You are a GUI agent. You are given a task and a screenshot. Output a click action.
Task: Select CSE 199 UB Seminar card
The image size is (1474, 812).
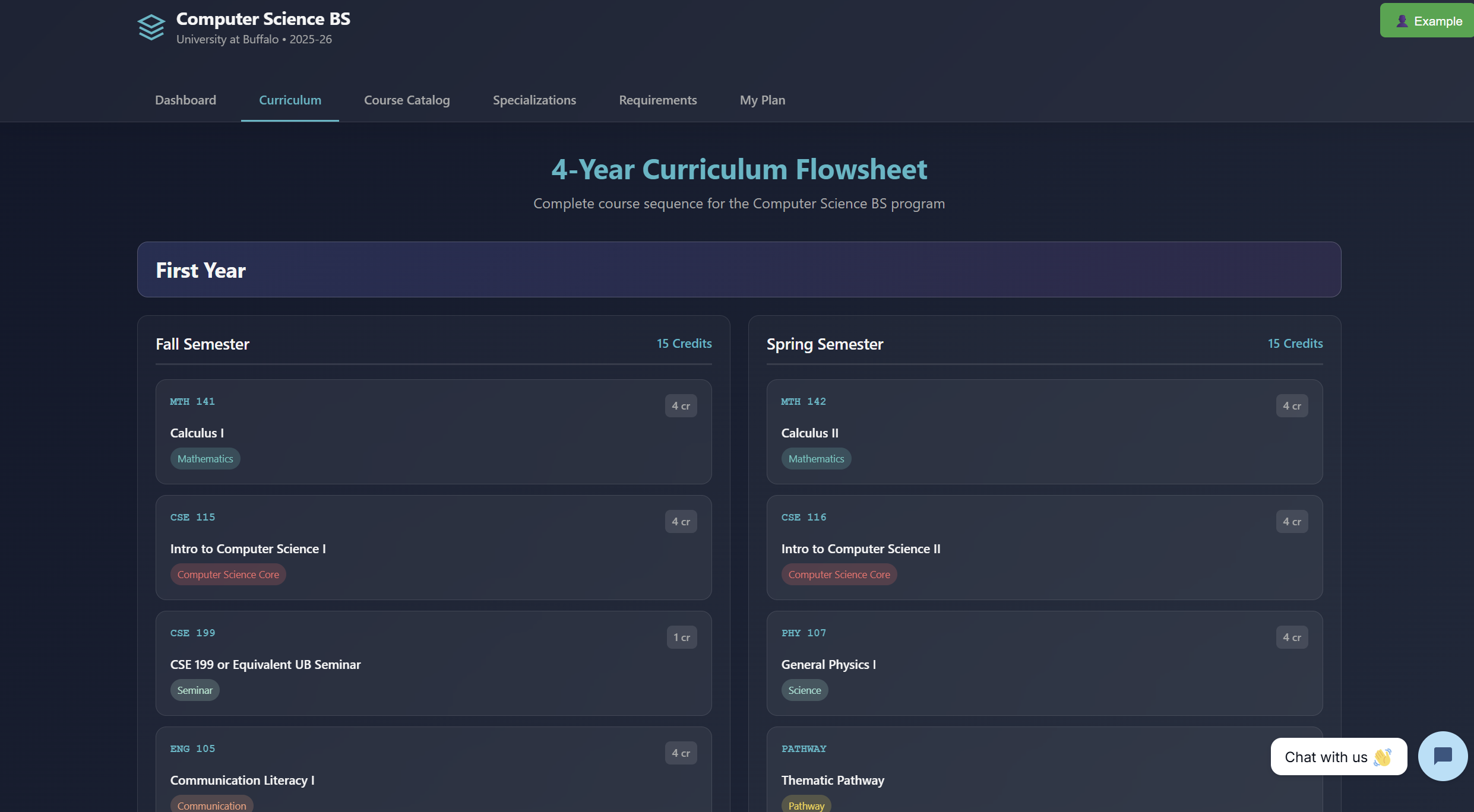click(x=433, y=663)
